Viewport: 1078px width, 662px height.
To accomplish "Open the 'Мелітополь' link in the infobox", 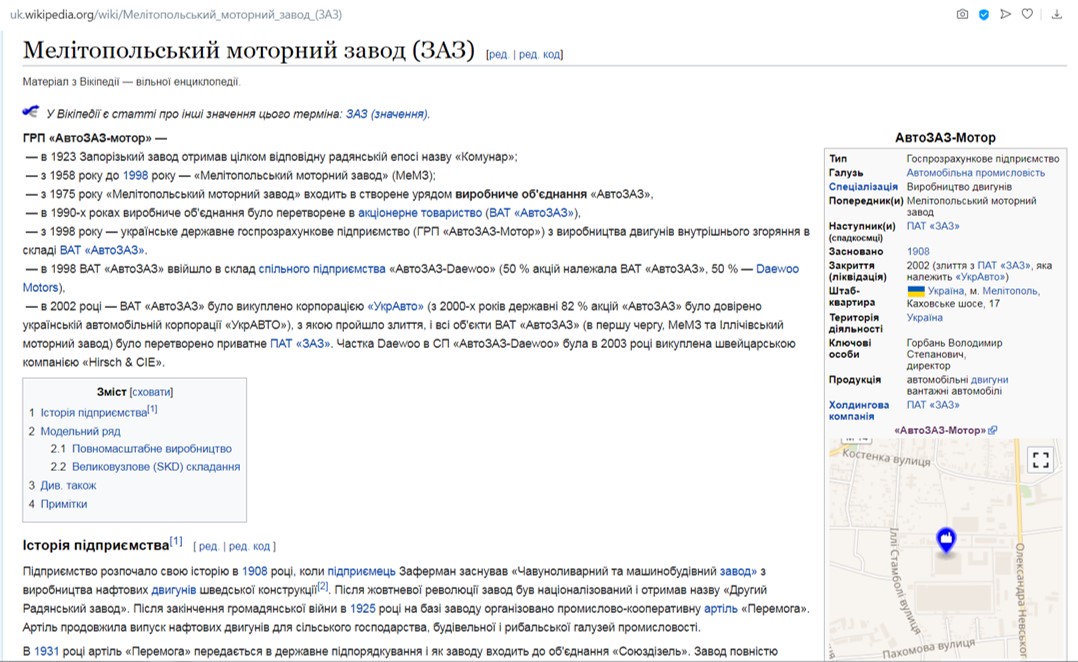I will (x=1010, y=291).
